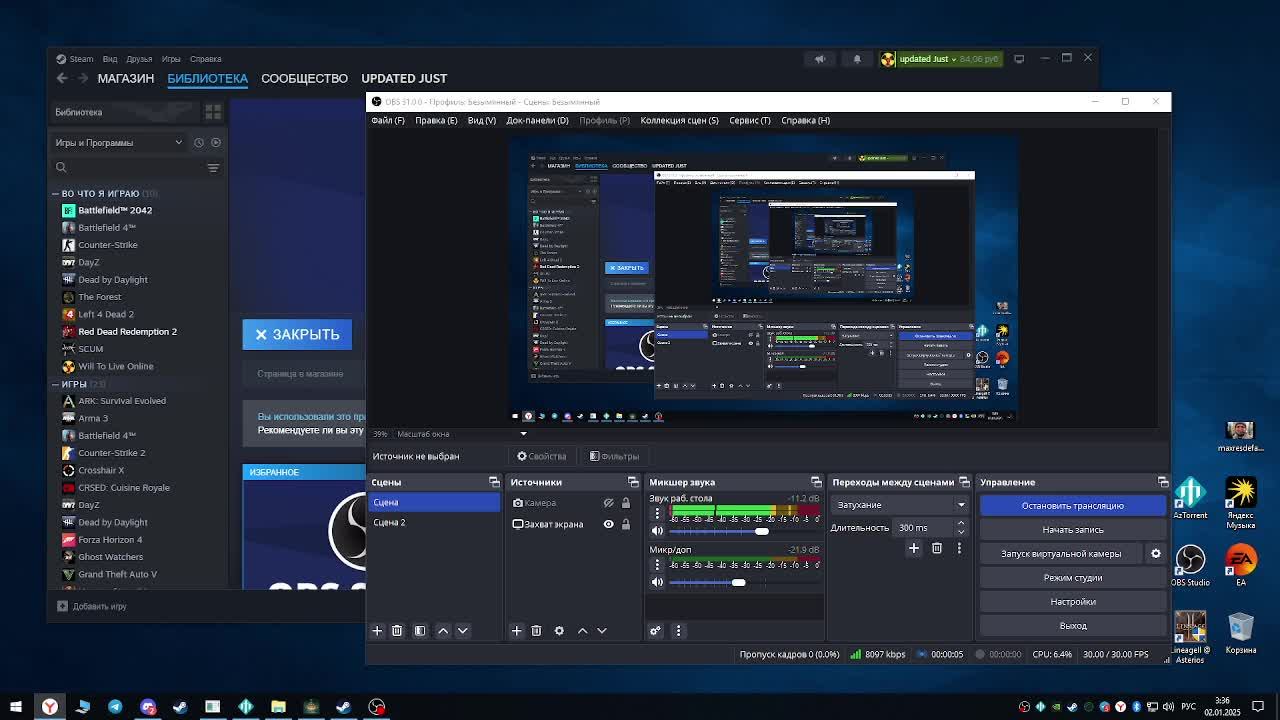Add a scene transition with the plus icon
The image size is (1280, 720).
(914, 548)
